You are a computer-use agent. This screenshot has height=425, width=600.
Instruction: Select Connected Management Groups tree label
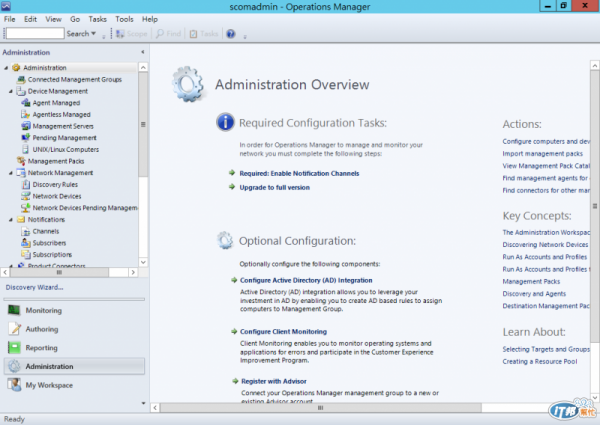tap(75, 80)
